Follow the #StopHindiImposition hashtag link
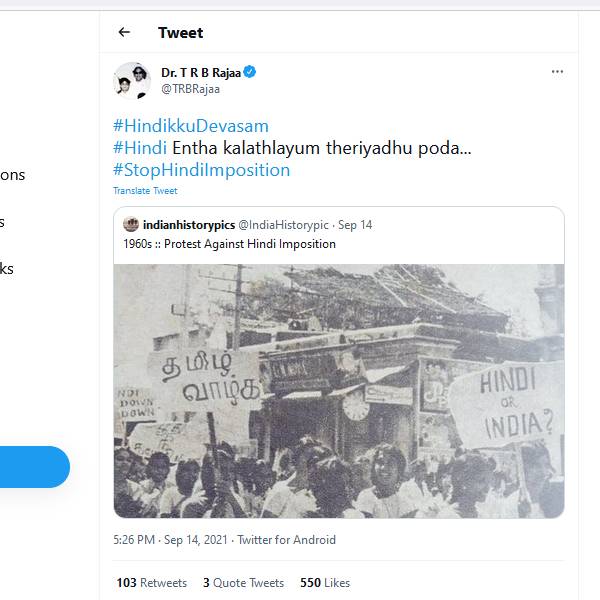Viewport: 600px width, 600px height. point(201,170)
